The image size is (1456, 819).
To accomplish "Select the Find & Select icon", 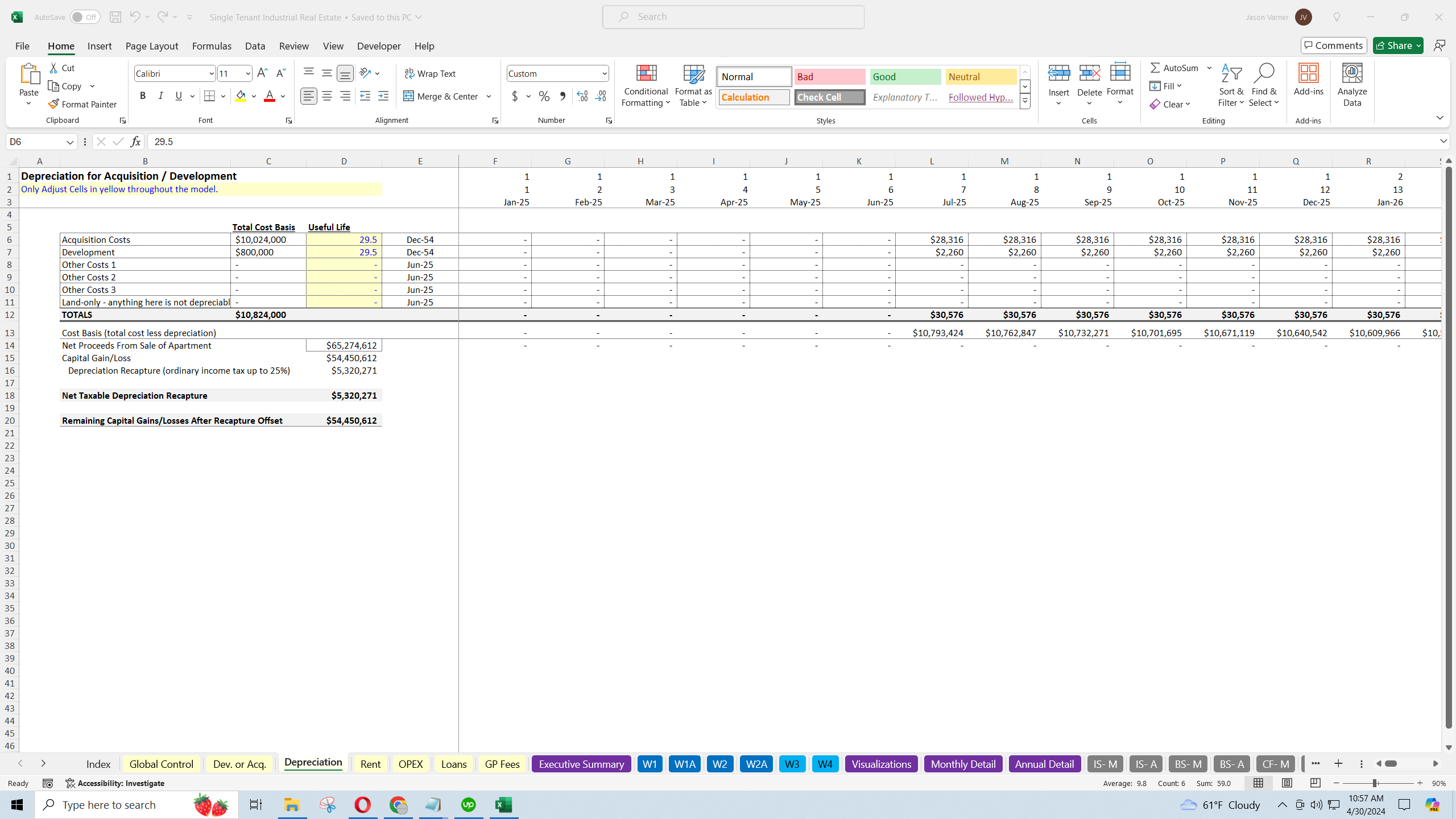I will point(1264,85).
